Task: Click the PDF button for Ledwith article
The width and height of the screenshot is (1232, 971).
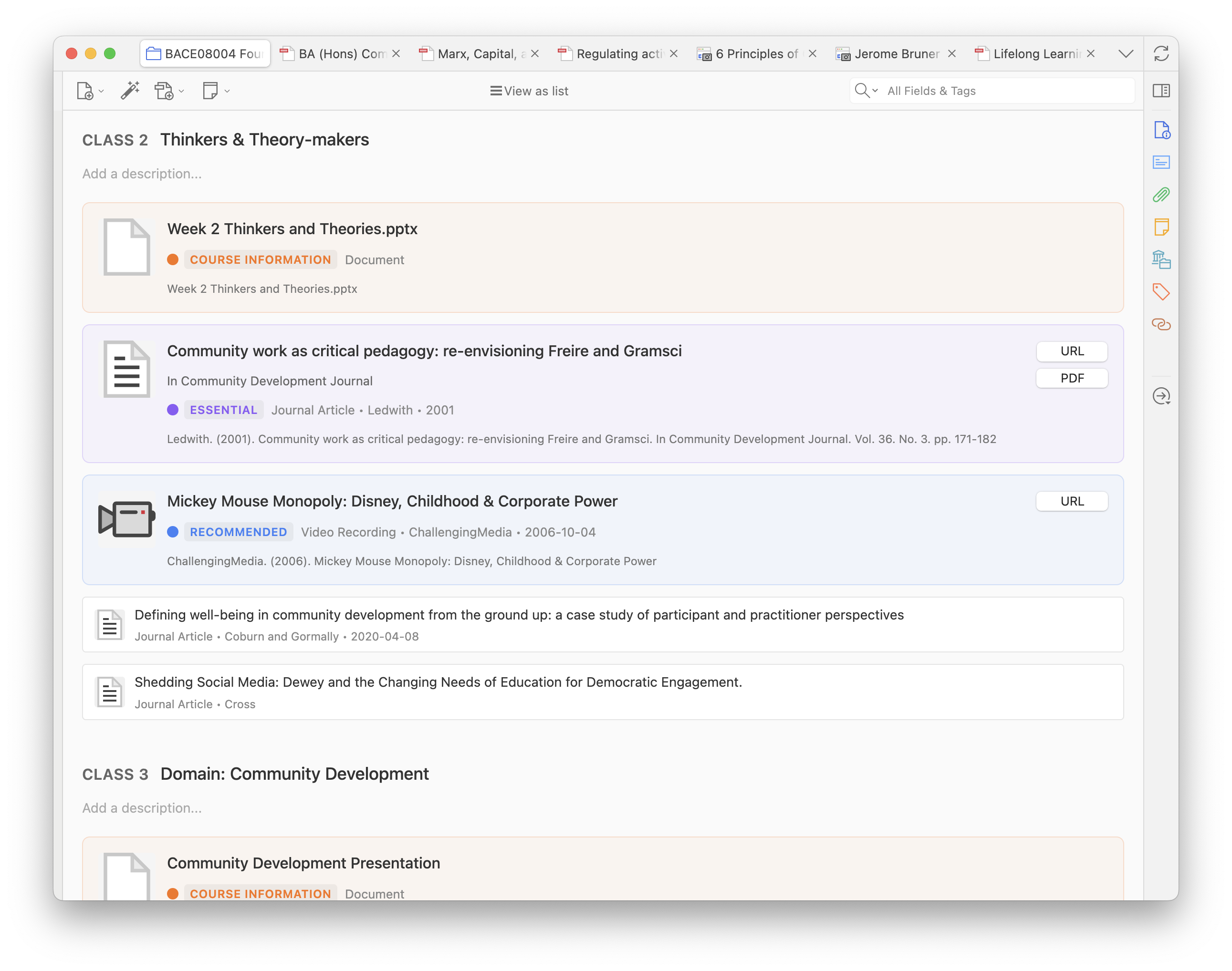Action: [1072, 379]
